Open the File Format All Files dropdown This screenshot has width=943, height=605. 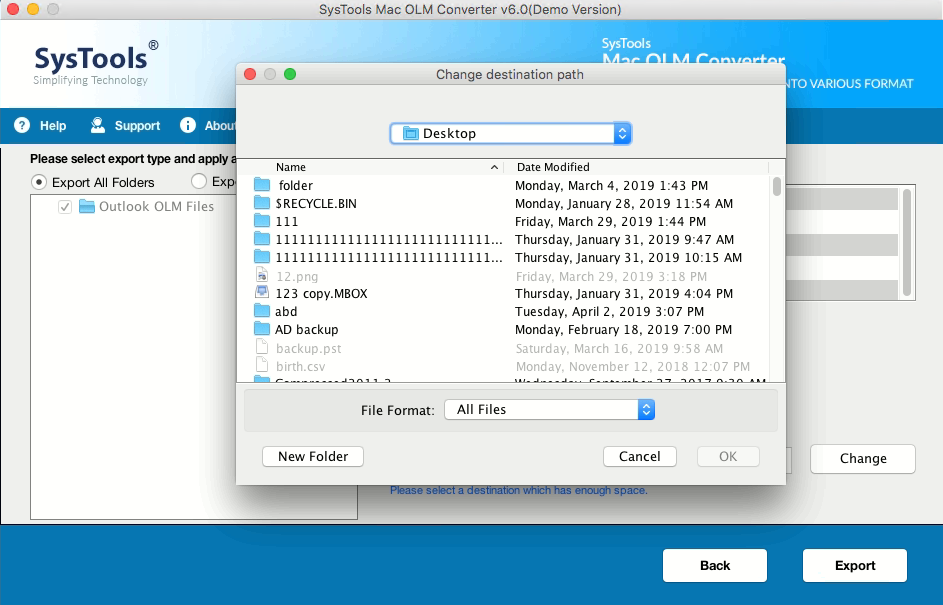tap(549, 410)
